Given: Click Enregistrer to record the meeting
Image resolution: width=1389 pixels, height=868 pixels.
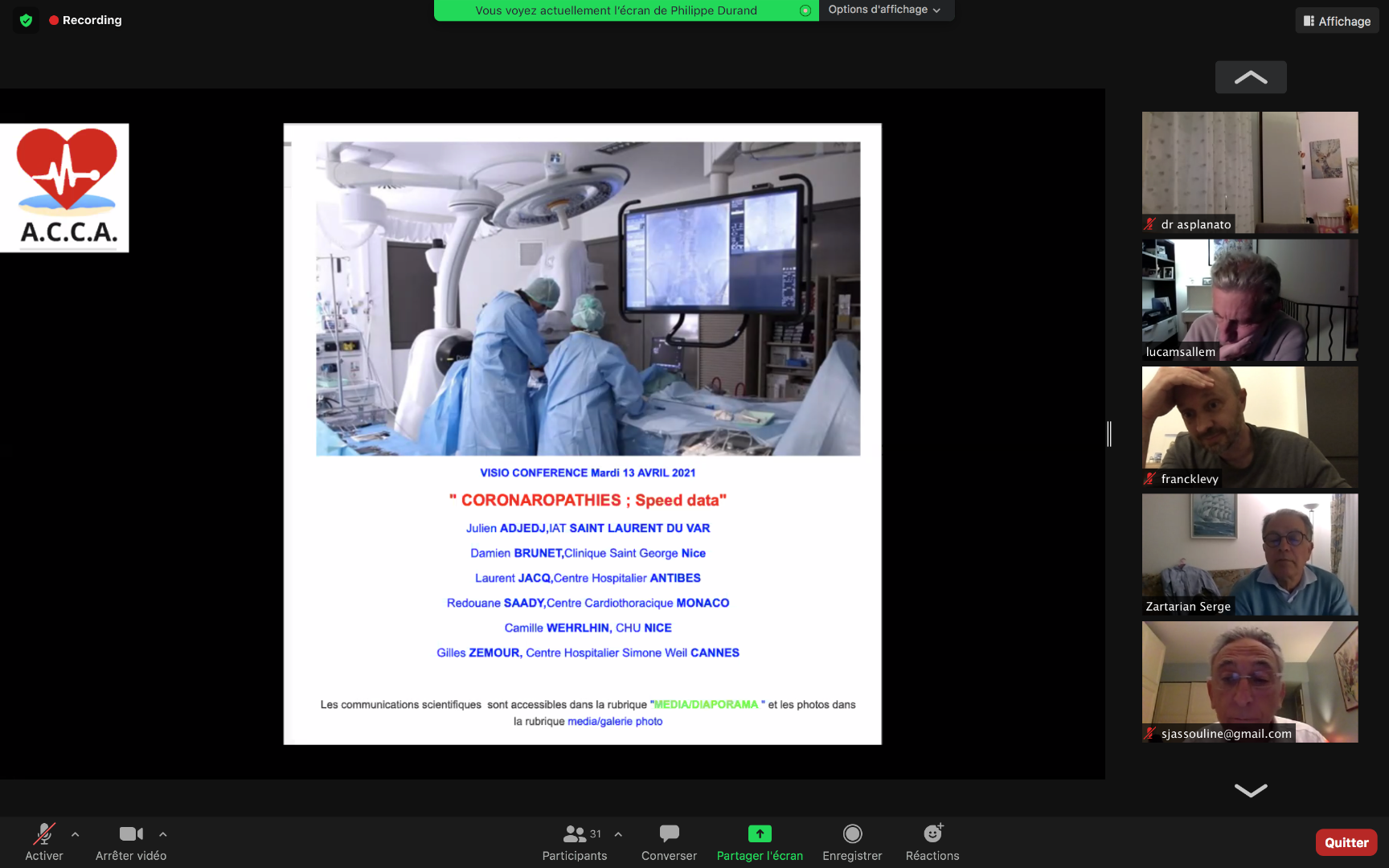Looking at the screenshot, I should 852,841.
